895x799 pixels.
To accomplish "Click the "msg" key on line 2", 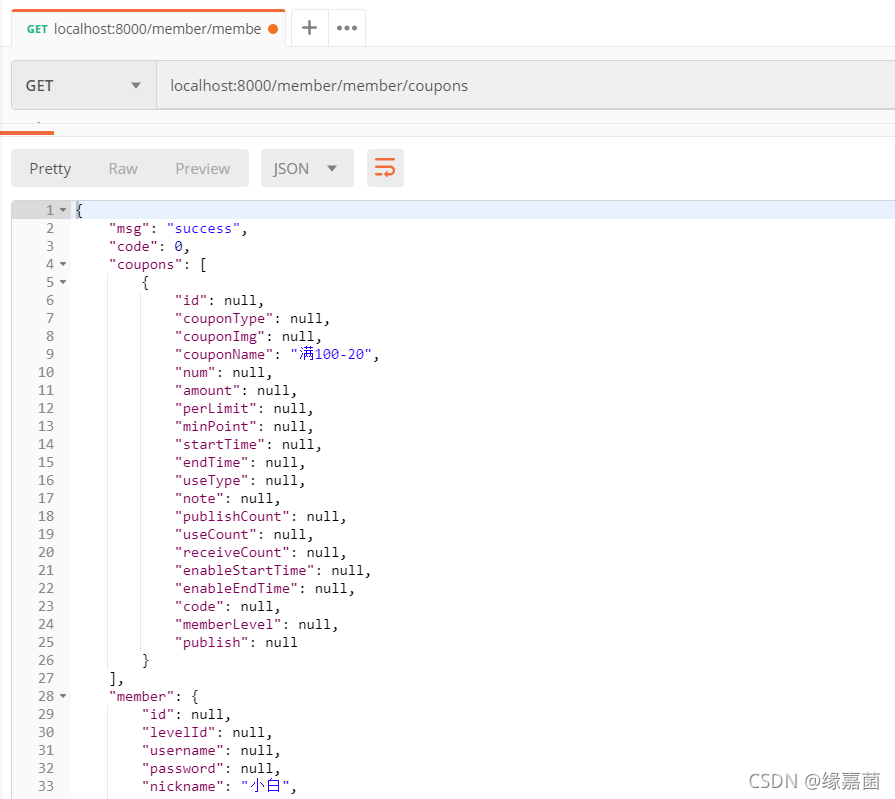I will click(129, 228).
